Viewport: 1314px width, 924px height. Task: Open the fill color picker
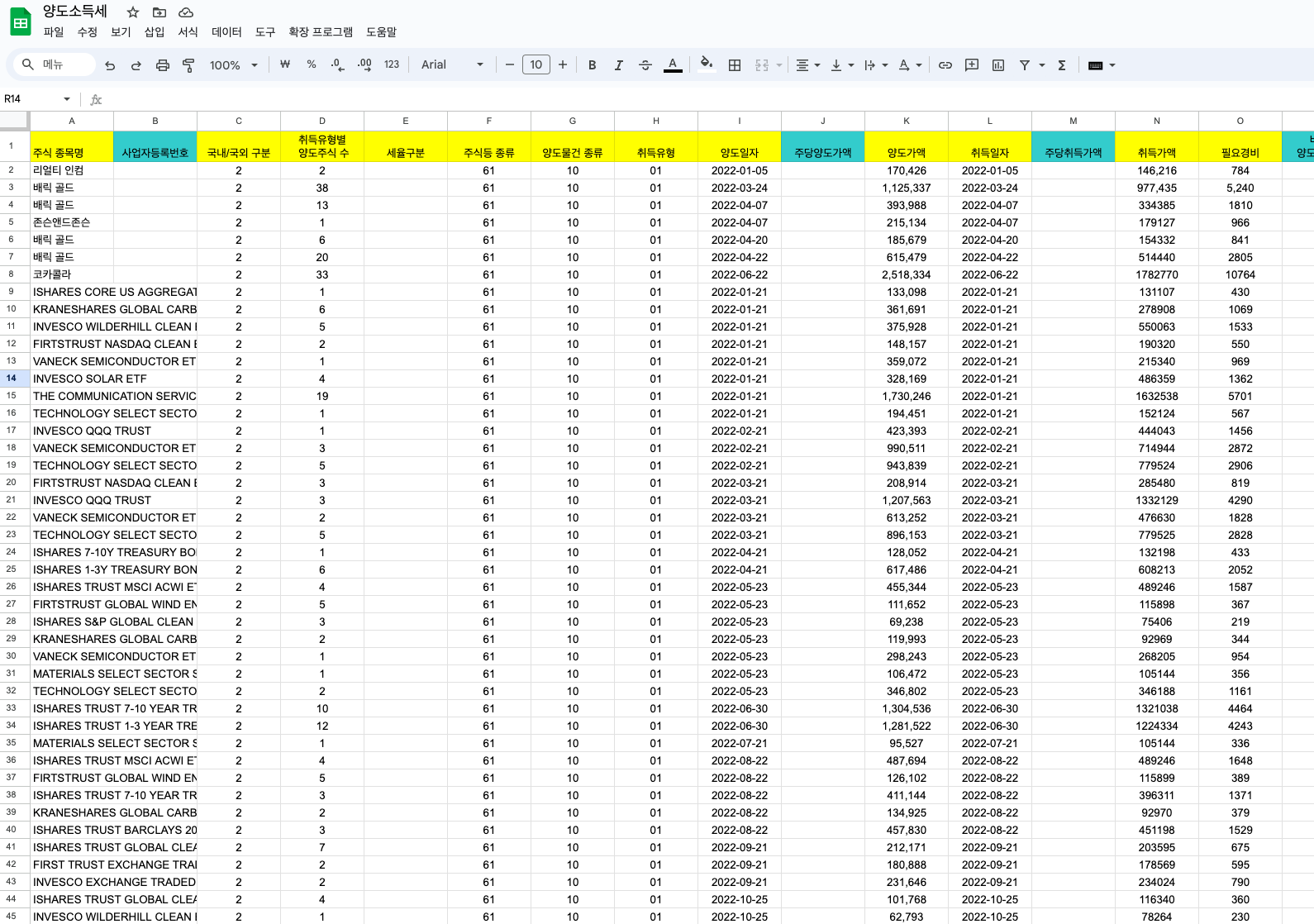(x=707, y=64)
